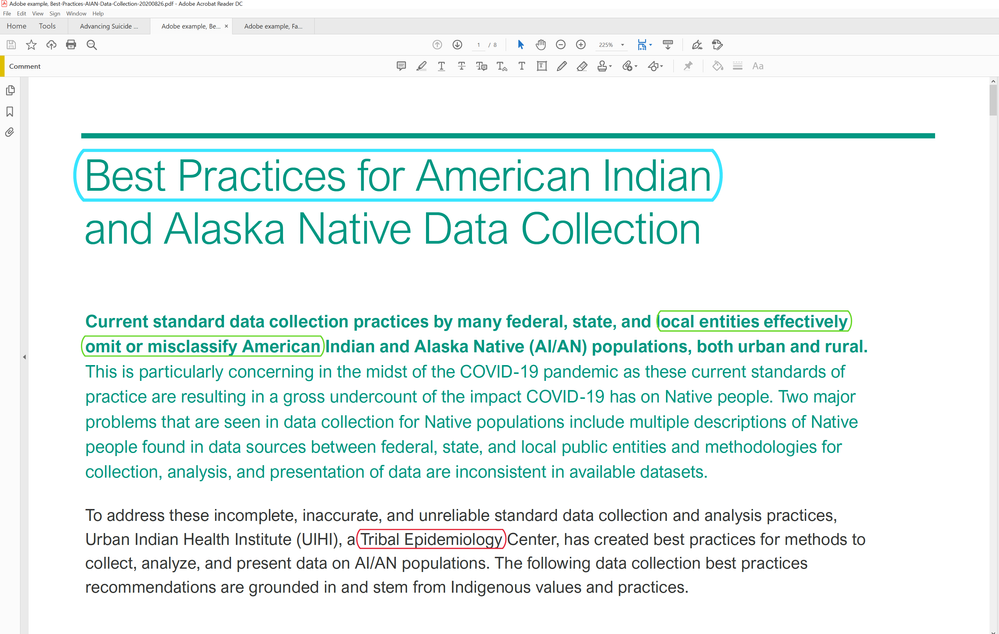Upload the file using the cloud icon

pos(52,45)
